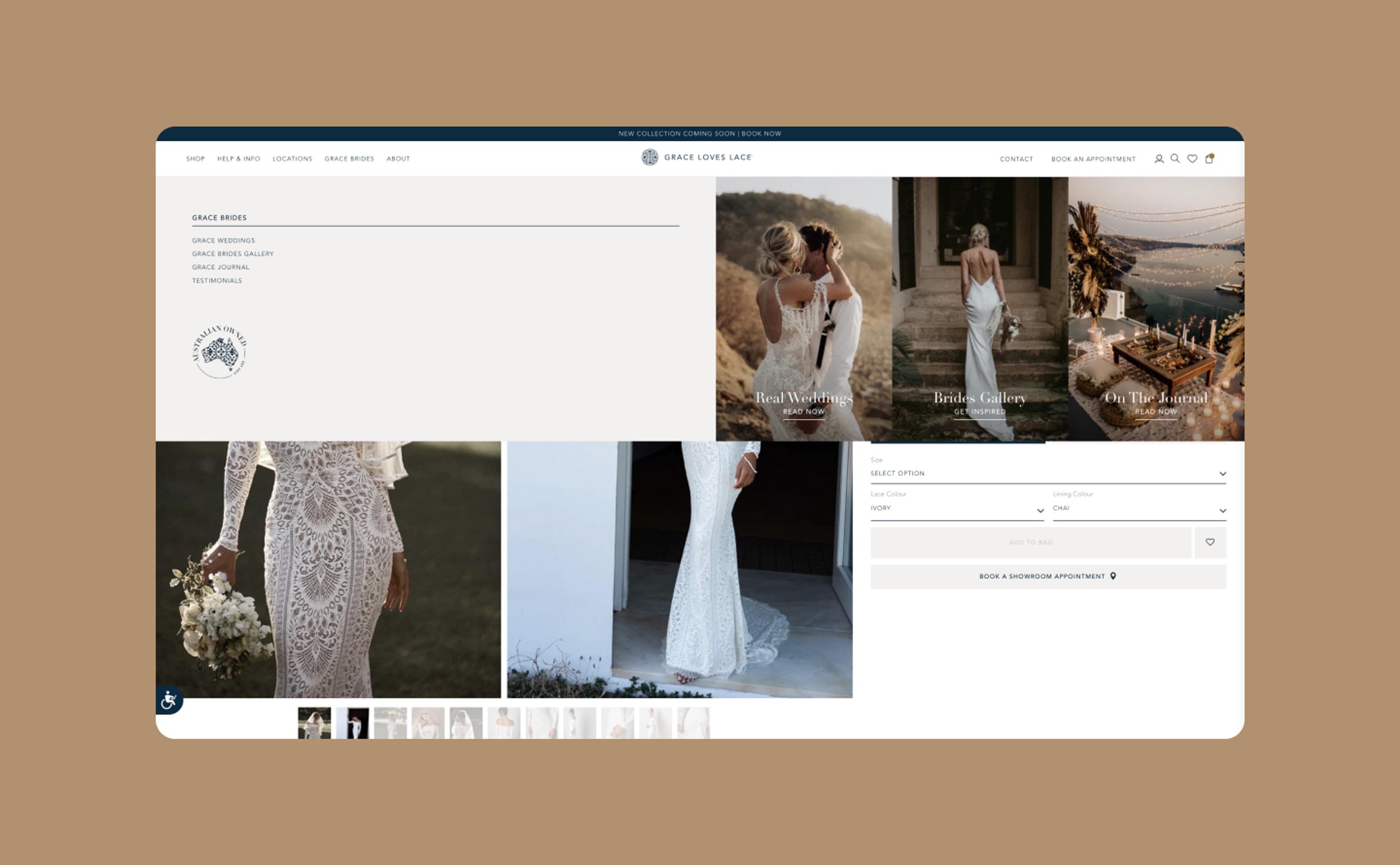Open the user account icon
The height and width of the screenshot is (865, 1400).
[1159, 159]
